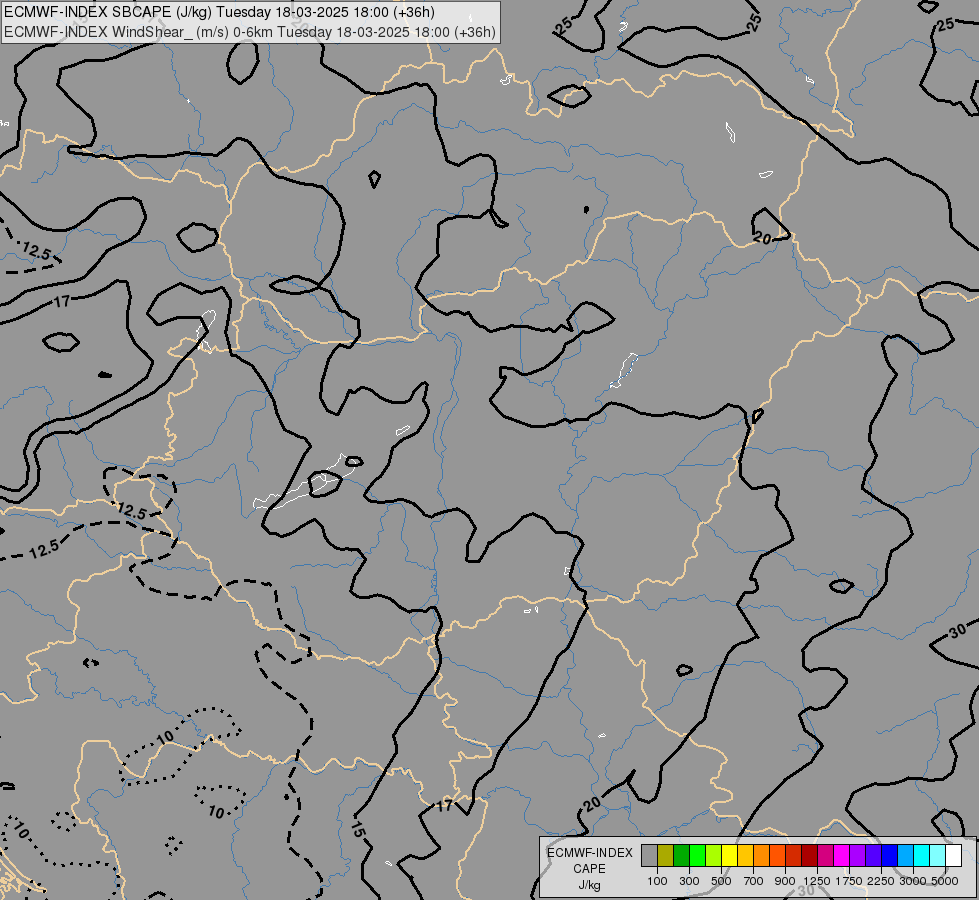This screenshot has height=900, width=979.
Task: Click the ECMWF-INDEX label inside the legend box
Action: pos(589,853)
